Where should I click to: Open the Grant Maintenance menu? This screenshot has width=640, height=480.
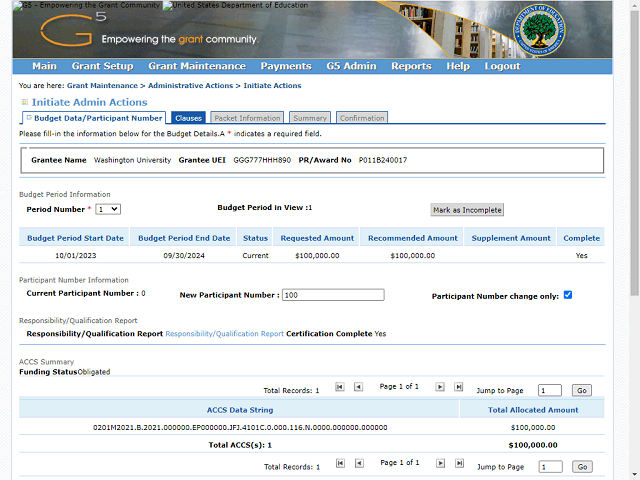196,66
